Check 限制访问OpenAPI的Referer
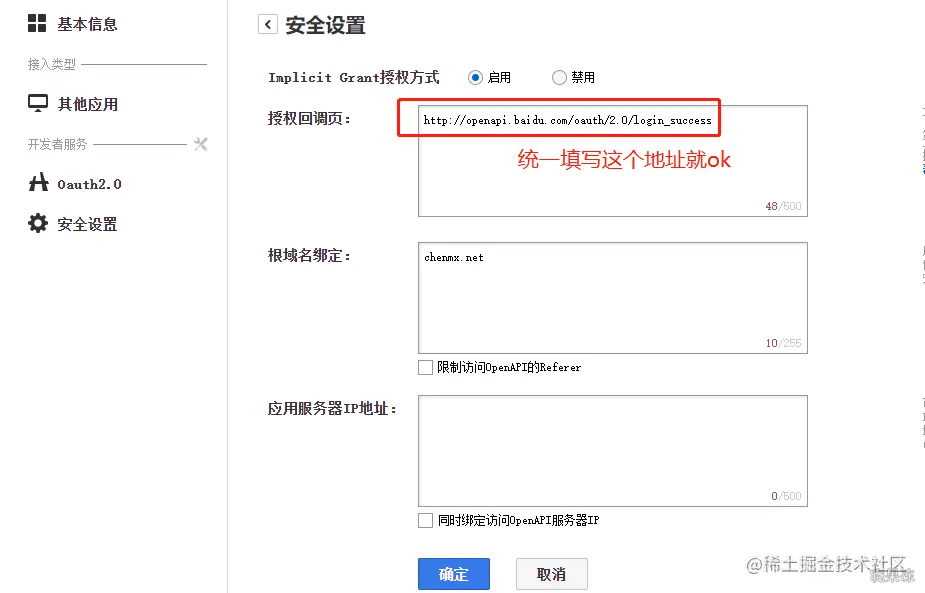925x593 pixels. (425, 368)
